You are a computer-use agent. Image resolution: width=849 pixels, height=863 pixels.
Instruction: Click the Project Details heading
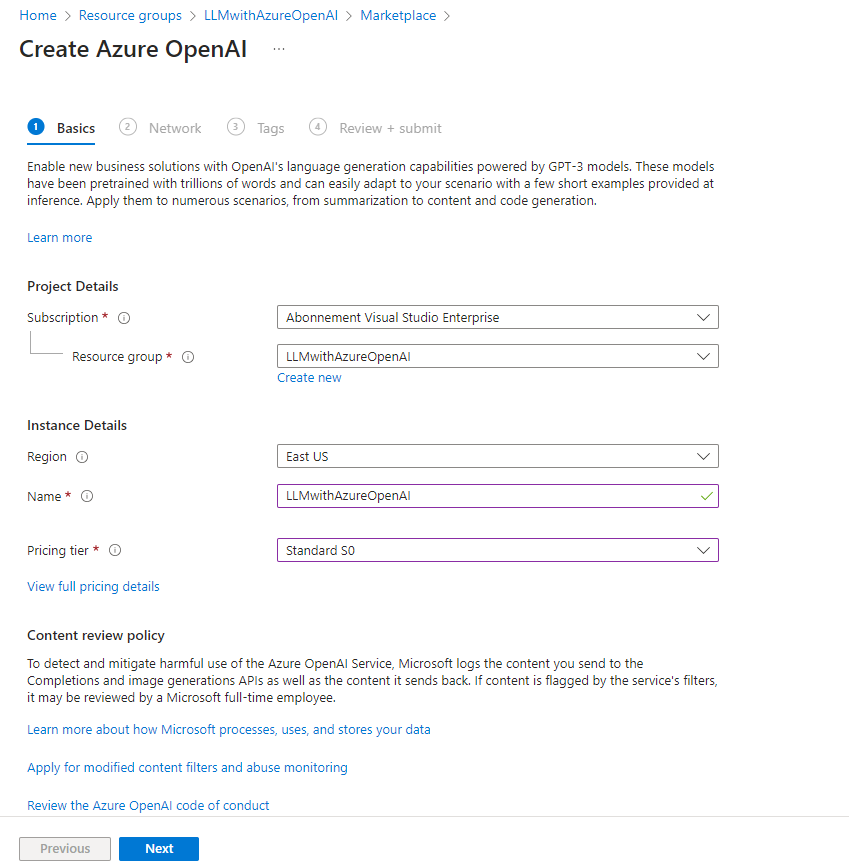pos(73,287)
